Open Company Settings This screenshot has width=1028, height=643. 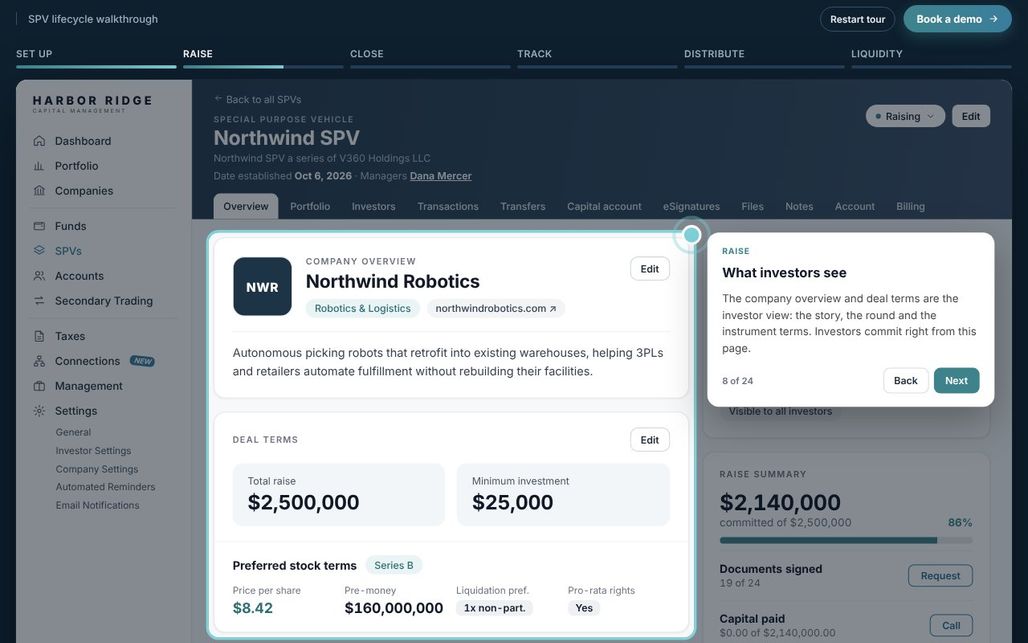click(97, 469)
